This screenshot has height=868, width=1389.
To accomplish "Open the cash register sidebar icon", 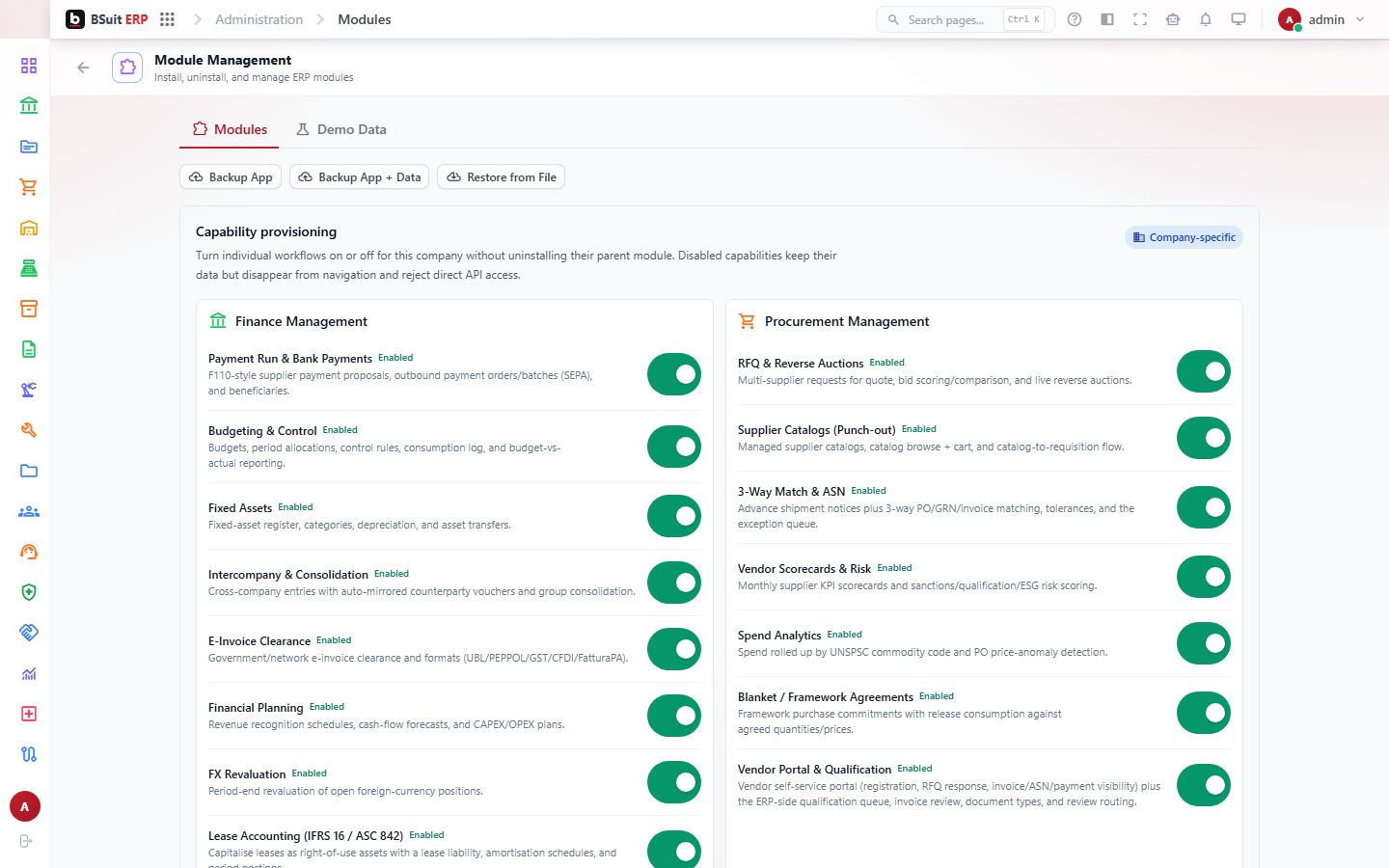I will pyautogui.click(x=29, y=268).
